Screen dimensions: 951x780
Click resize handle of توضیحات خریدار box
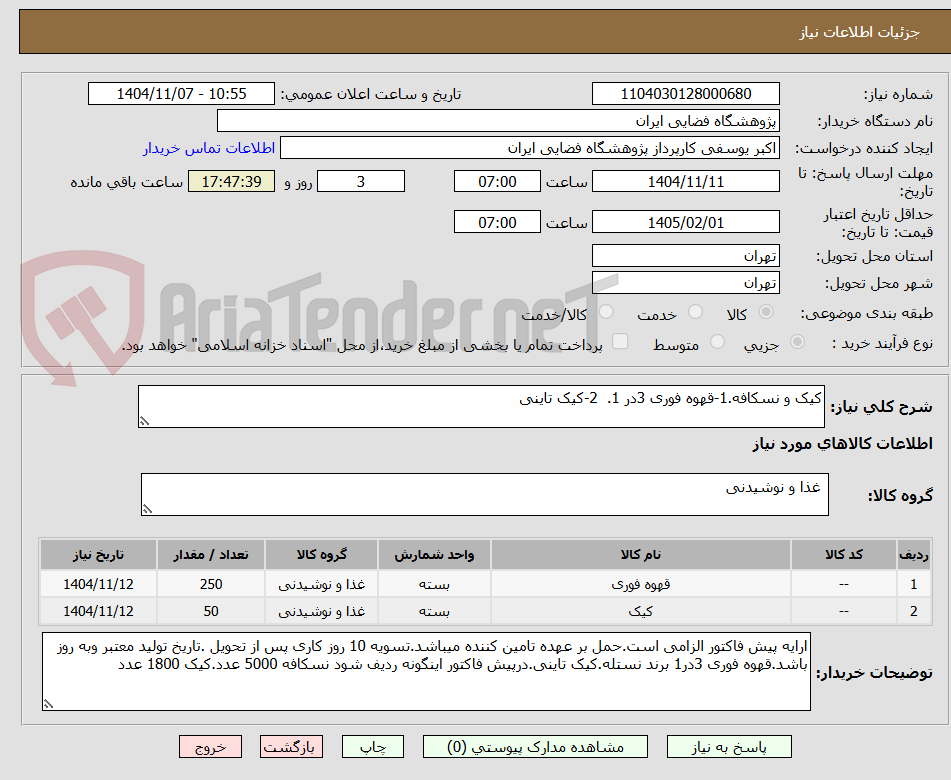[x=49, y=704]
